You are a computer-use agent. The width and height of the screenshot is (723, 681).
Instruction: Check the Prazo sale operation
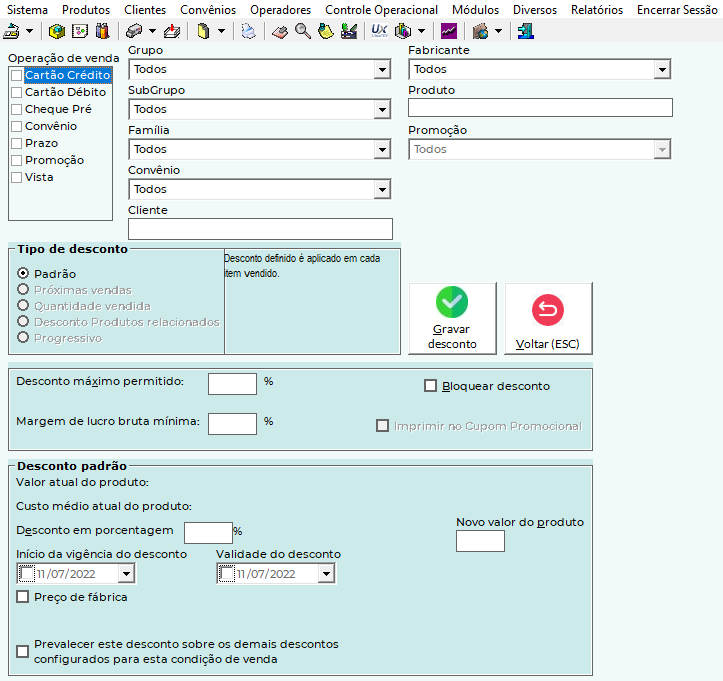pyautogui.click(x=17, y=143)
